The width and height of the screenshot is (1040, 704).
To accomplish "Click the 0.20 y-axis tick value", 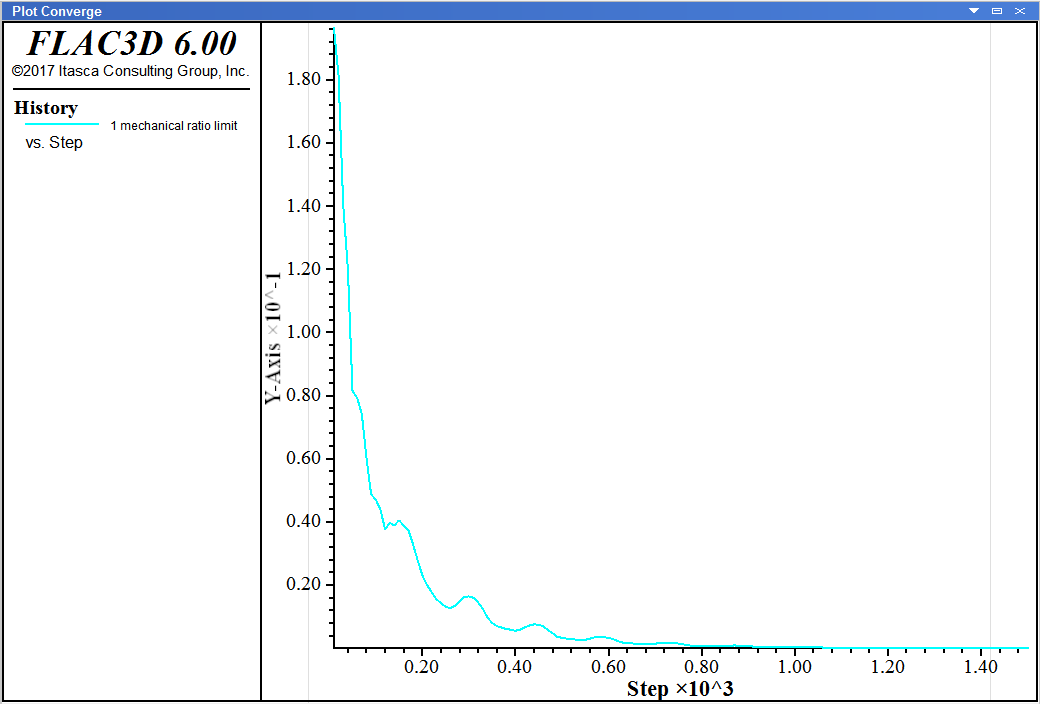I will (303, 585).
